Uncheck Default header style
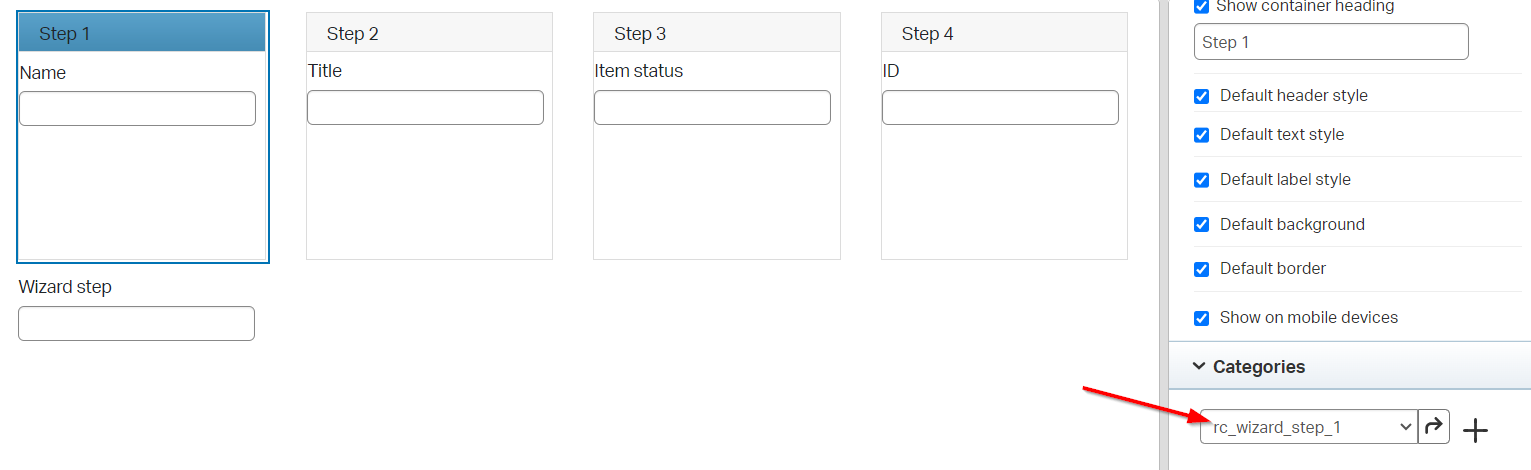Screen dimensions: 1531x470 (x=1202, y=96)
